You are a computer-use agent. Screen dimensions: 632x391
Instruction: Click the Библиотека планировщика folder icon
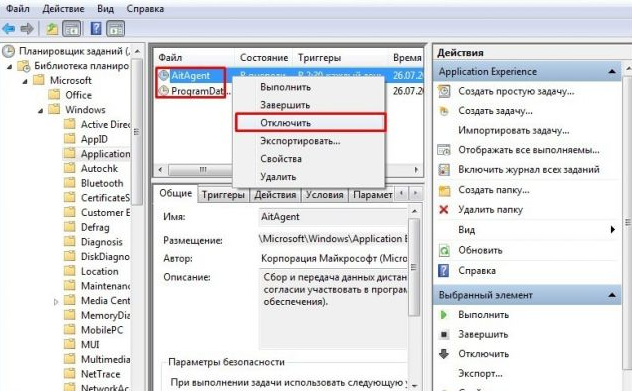24,66
